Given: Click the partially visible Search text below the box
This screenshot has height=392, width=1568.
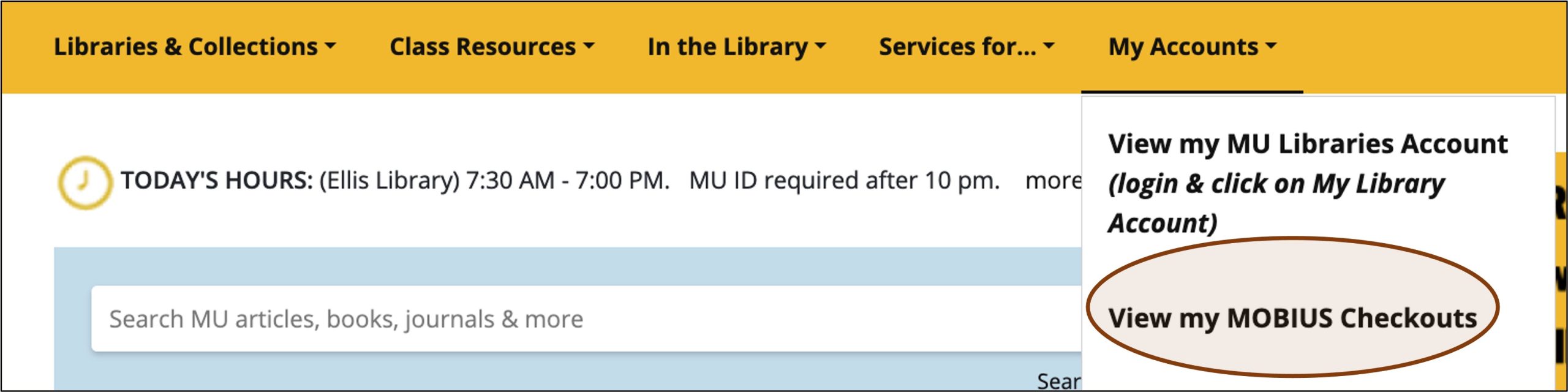Looking at the screenshot, I should pyautogui.click(x=1058, y=381).
